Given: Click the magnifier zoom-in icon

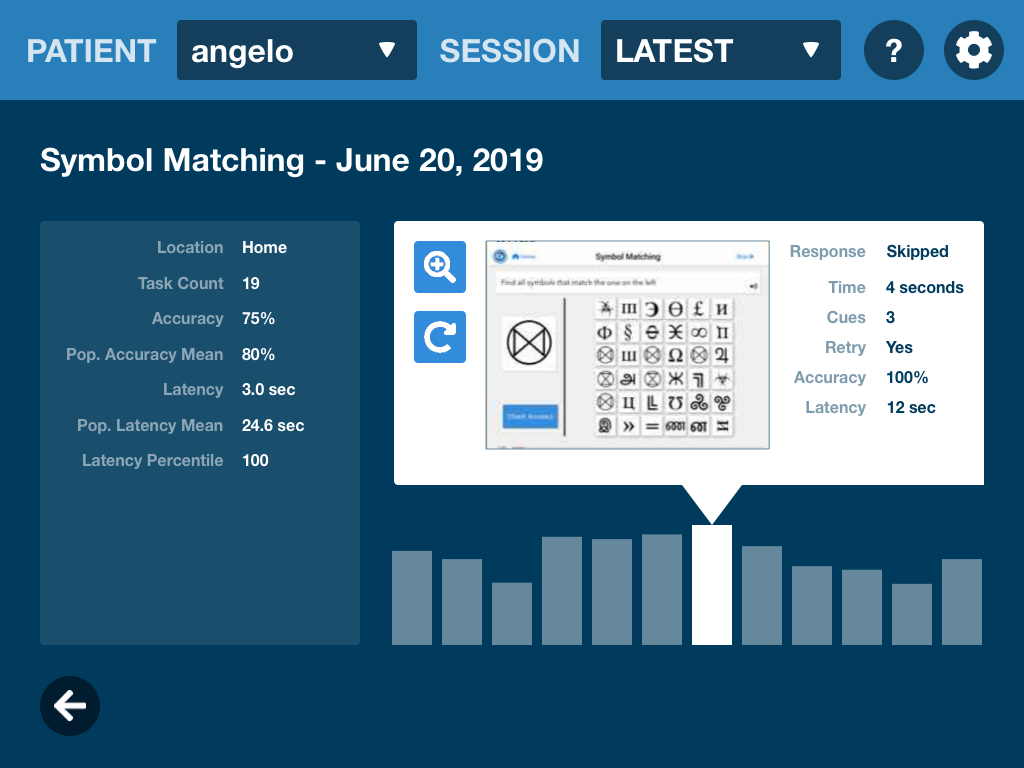Looking at the screenshot, I should [x=440, y=267].
